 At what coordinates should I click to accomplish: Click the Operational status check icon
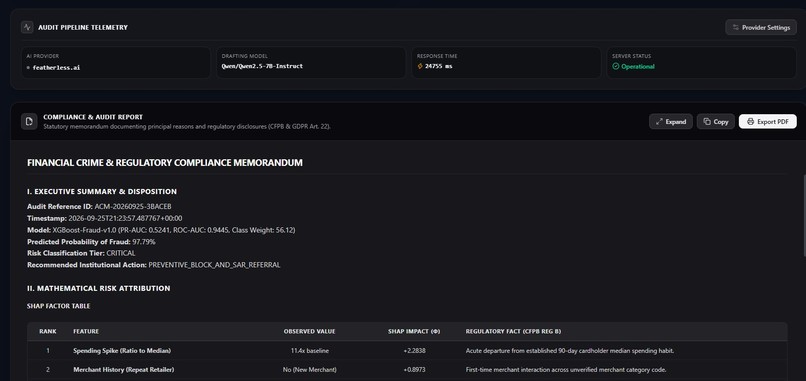615,66
